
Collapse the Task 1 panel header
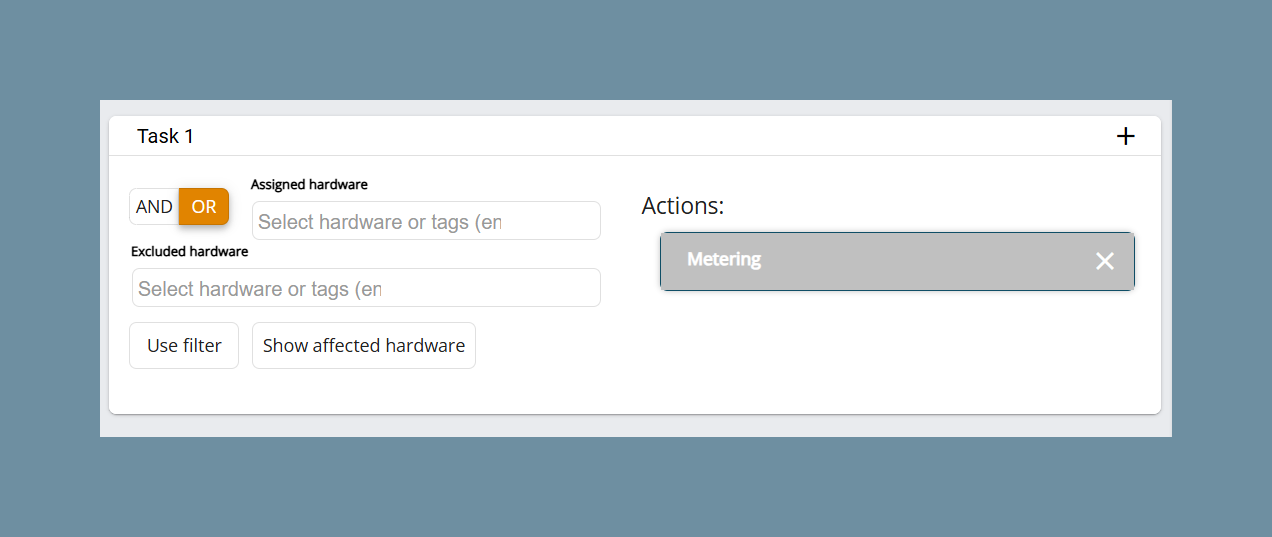[x=635, y=136]
